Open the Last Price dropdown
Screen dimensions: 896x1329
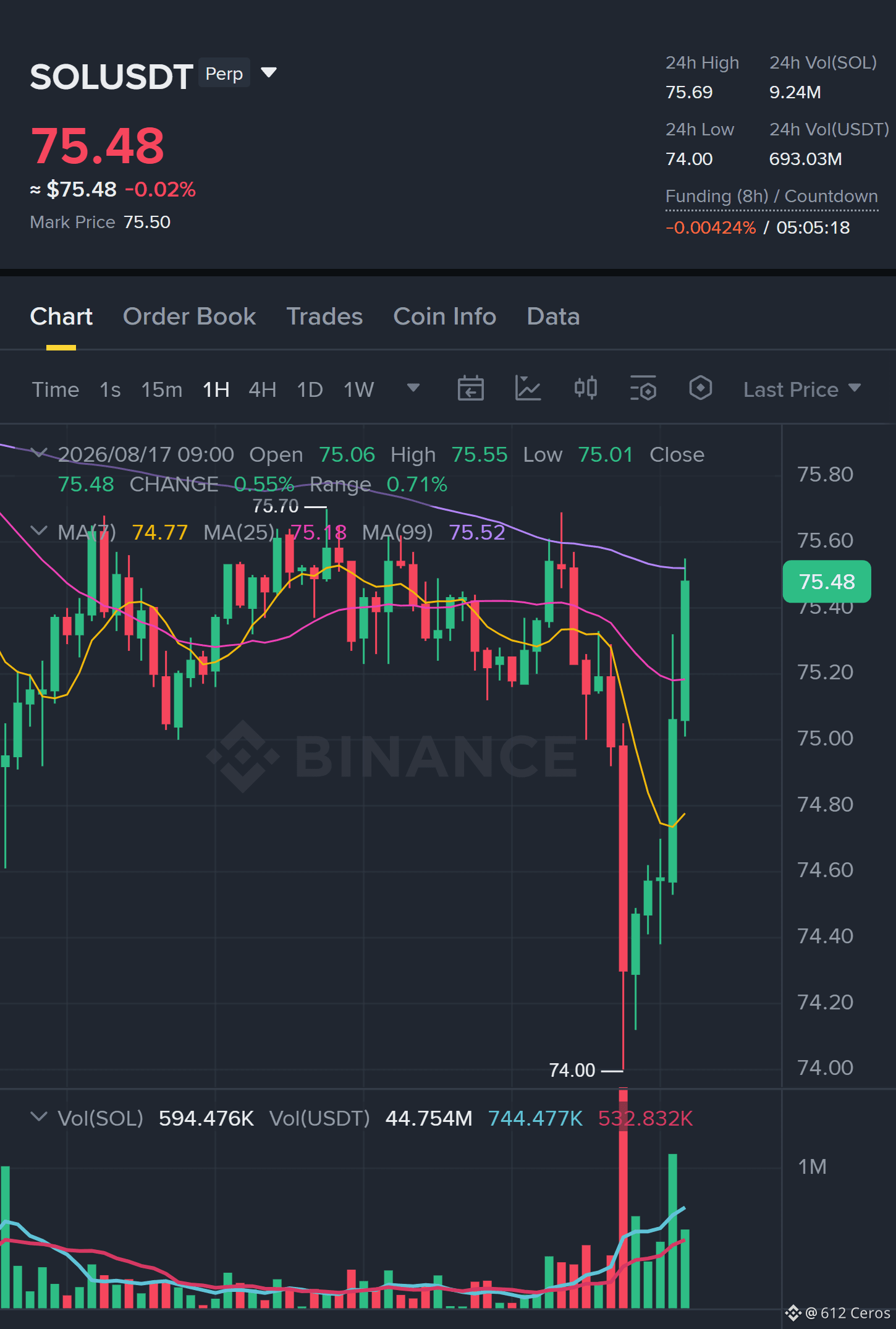(x=802, y=389)
